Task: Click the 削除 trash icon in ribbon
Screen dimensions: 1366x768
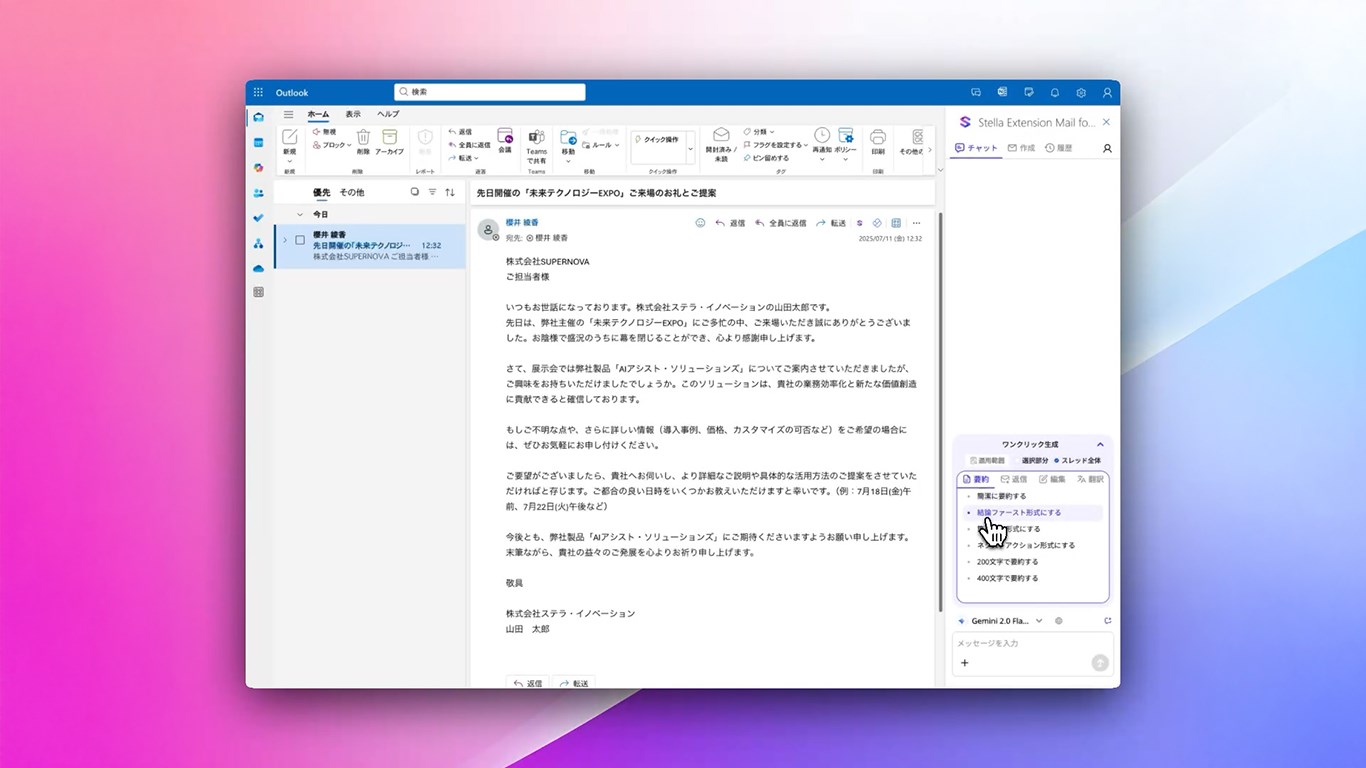Action: point(363,137)
